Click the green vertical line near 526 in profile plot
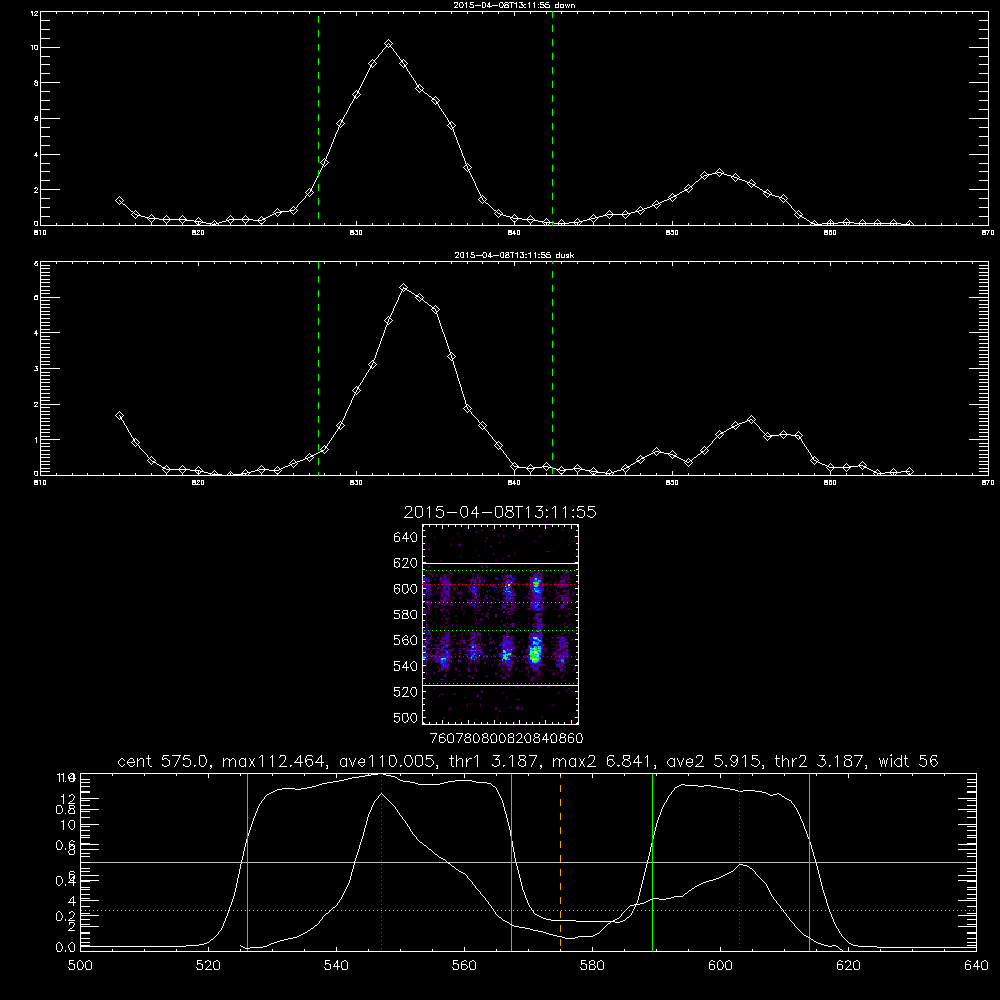Screen dimensions: 1000x1000 247,861
